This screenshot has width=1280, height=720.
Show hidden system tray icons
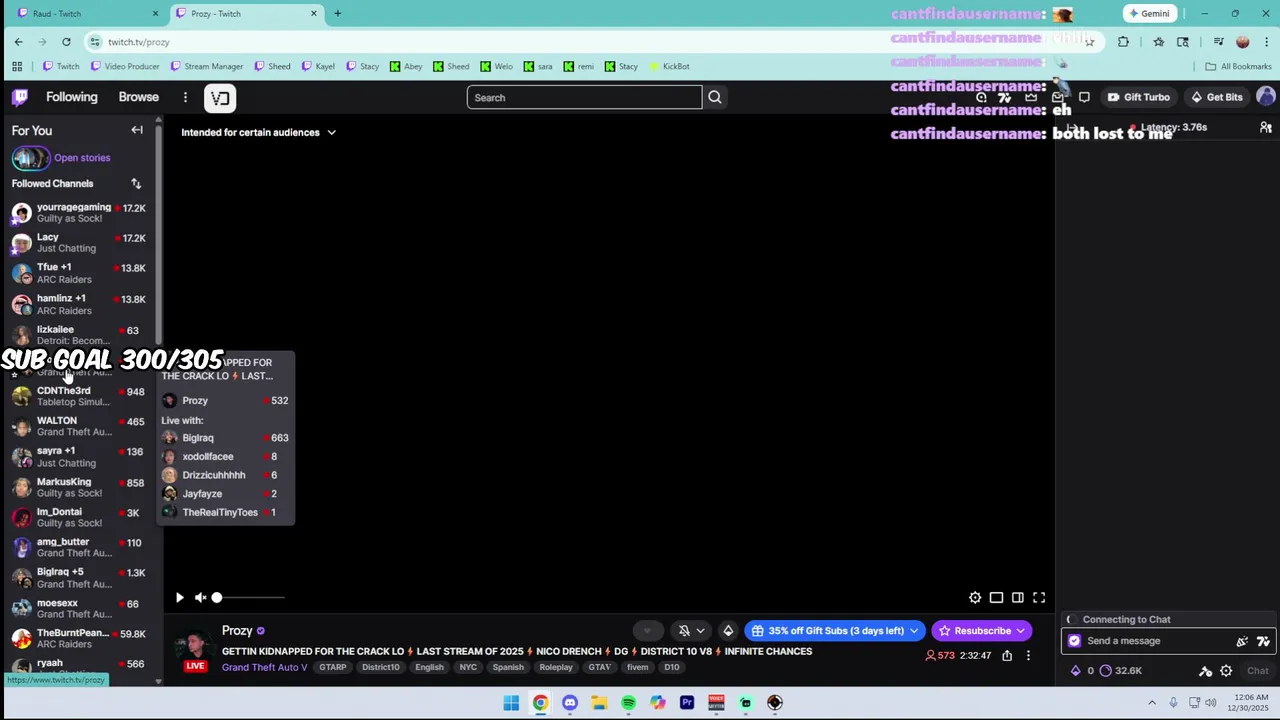pos(1152,703)
